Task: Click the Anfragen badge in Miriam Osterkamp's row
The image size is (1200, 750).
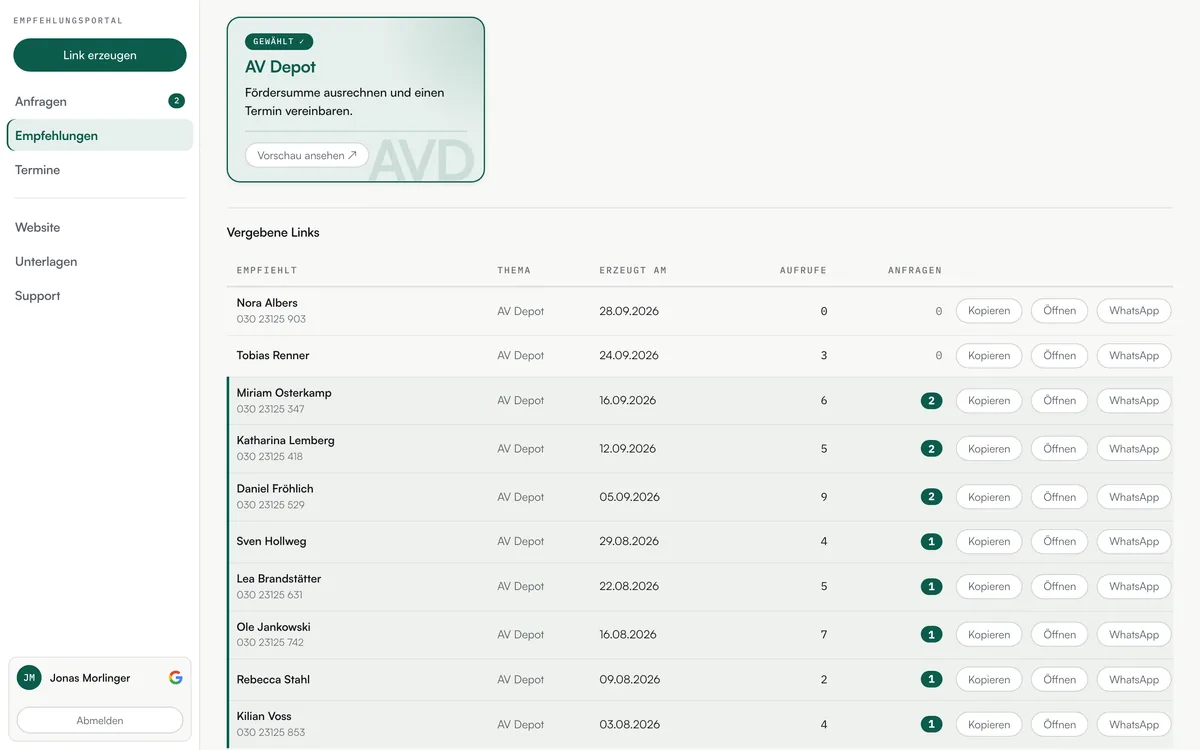Action: coord(931,401)
